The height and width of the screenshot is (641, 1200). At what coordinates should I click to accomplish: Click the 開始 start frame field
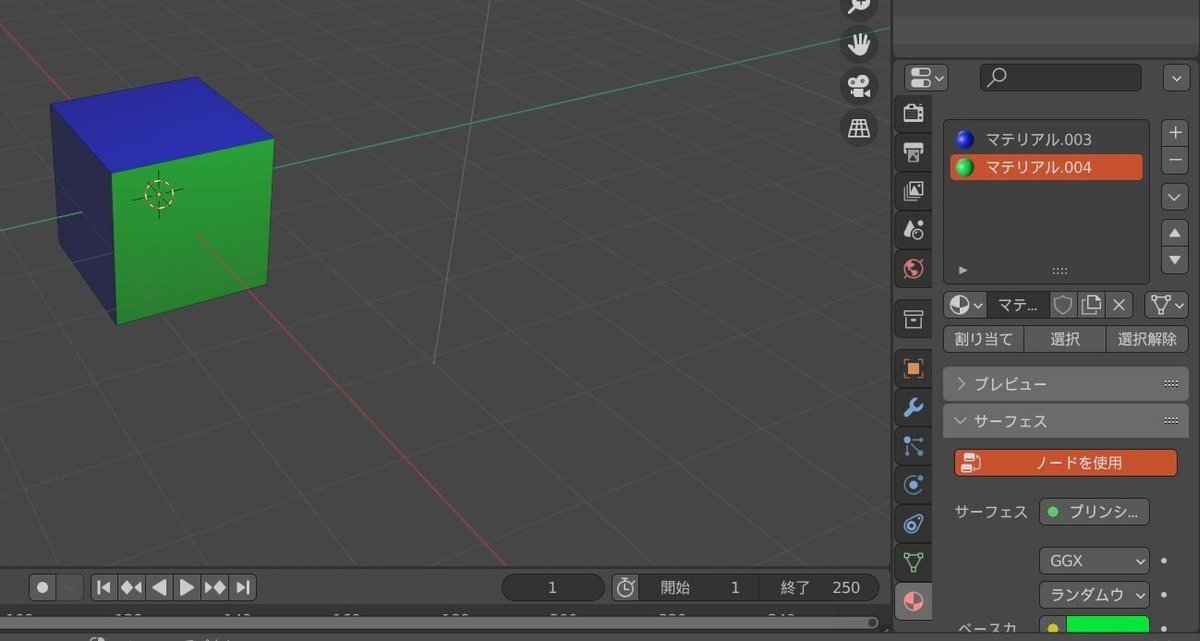698,587
